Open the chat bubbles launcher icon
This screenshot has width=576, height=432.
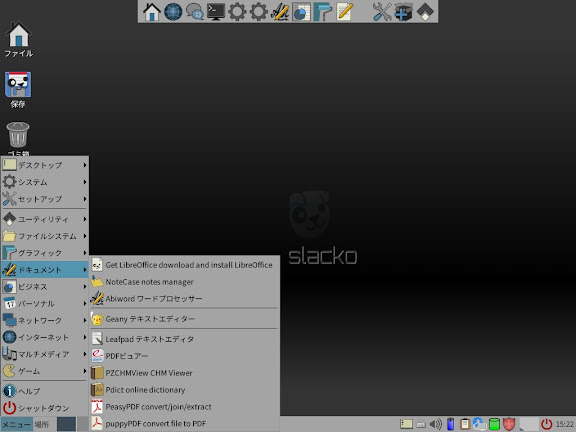(x=194, y=11)
